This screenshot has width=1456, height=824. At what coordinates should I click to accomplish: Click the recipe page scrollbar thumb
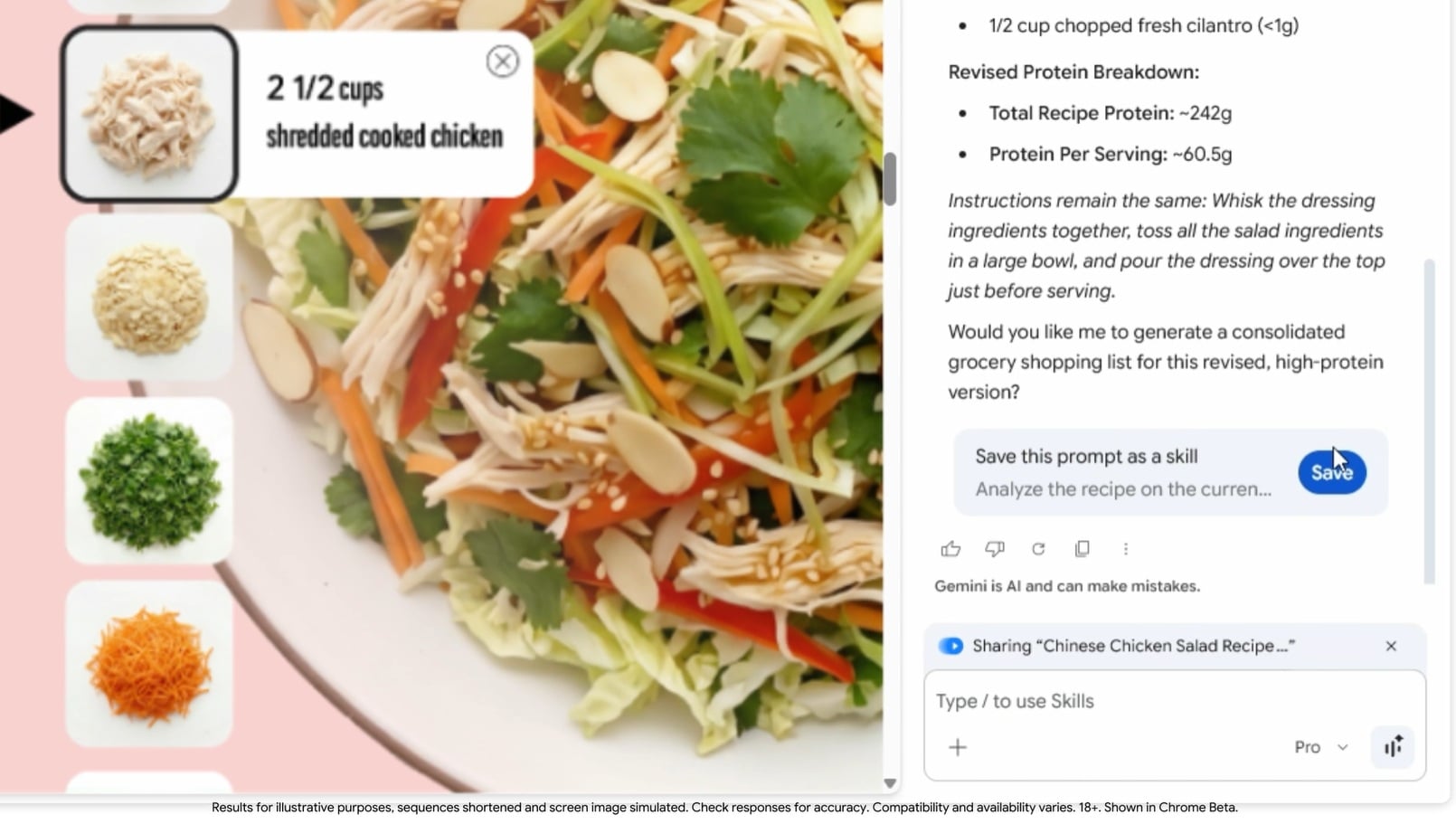(x=890, y=179)
